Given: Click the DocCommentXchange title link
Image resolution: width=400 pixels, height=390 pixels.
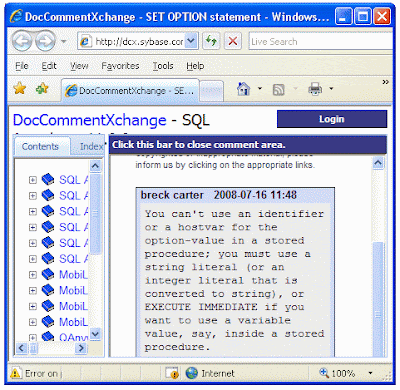Looking at the screenshot, I should pos(90,120).
